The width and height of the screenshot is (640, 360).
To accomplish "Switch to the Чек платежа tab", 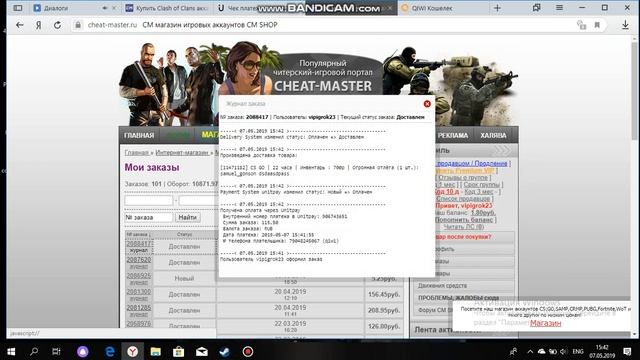I will coord(242,8).
